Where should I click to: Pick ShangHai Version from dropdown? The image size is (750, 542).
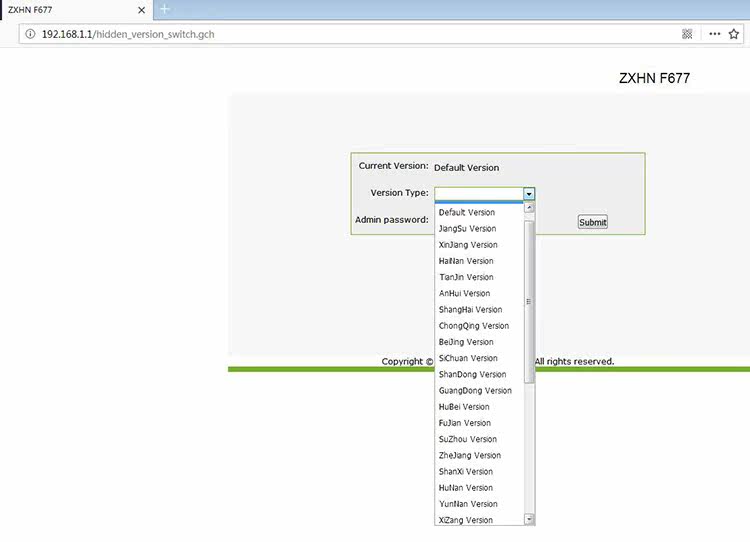(479, 310)
